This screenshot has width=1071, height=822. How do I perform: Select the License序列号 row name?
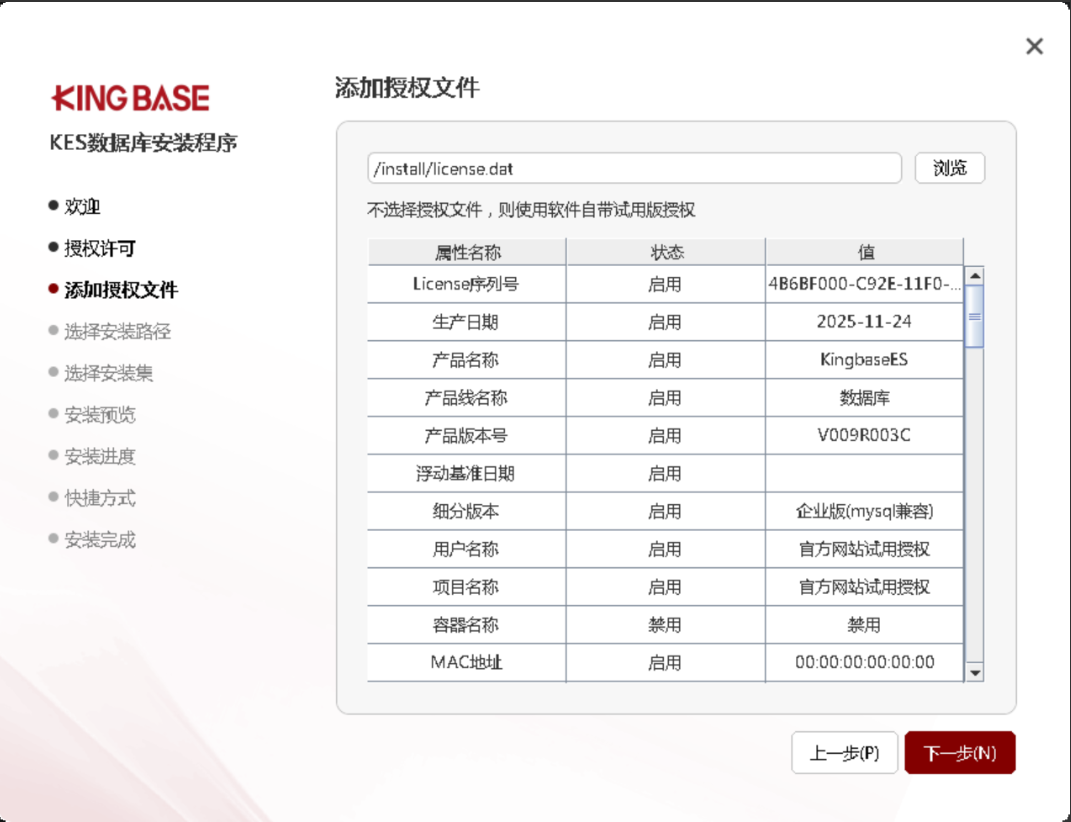coord(466,284)
